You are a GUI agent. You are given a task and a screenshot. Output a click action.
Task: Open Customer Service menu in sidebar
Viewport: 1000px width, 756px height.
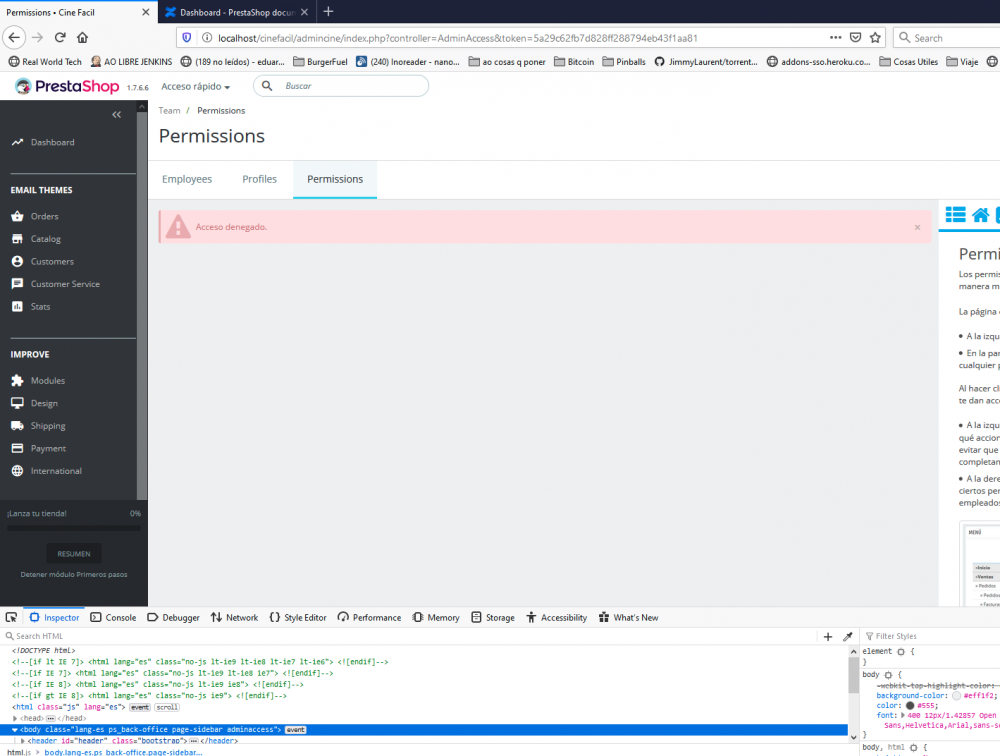tap(65, 284)
